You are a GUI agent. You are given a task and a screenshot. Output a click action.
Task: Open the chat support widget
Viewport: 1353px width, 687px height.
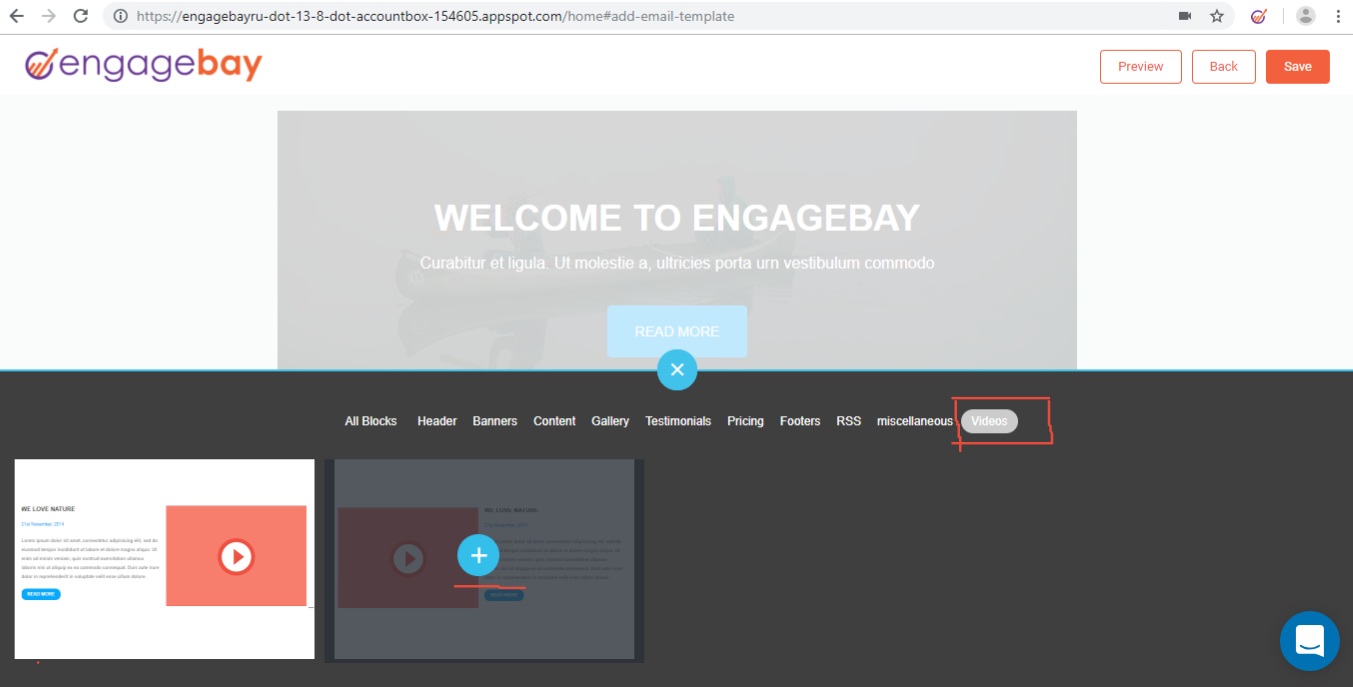1309,640
